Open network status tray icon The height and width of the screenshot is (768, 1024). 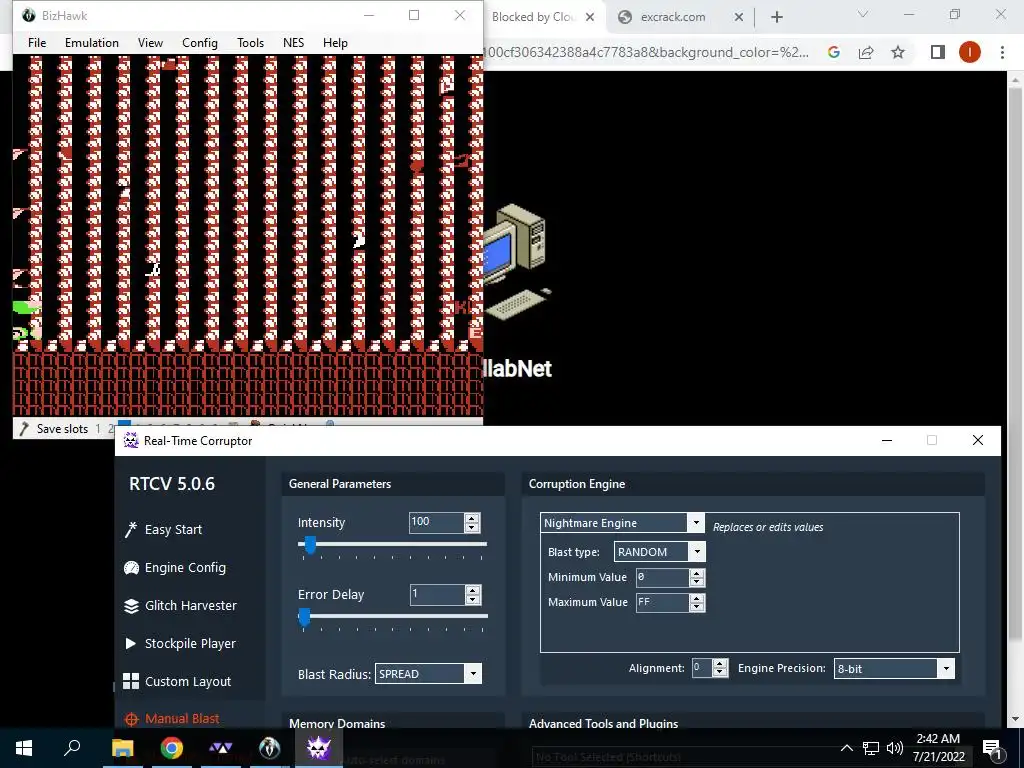tap(871, 748)
